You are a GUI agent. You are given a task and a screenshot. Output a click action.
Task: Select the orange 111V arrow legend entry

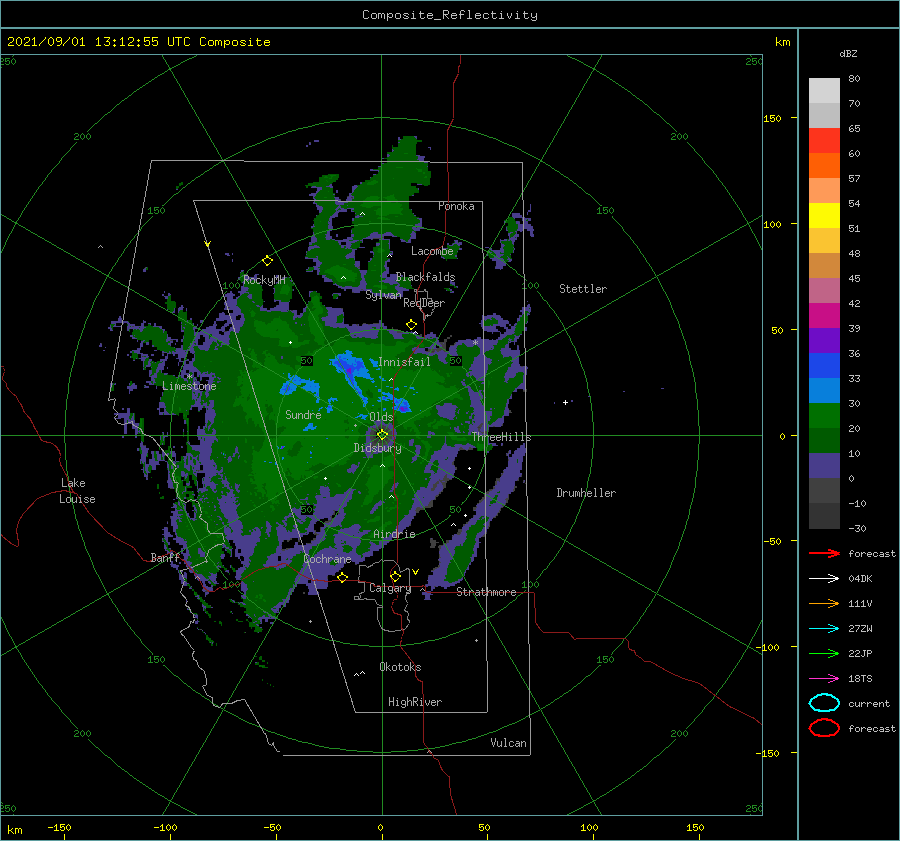click(x=824, y=603)
